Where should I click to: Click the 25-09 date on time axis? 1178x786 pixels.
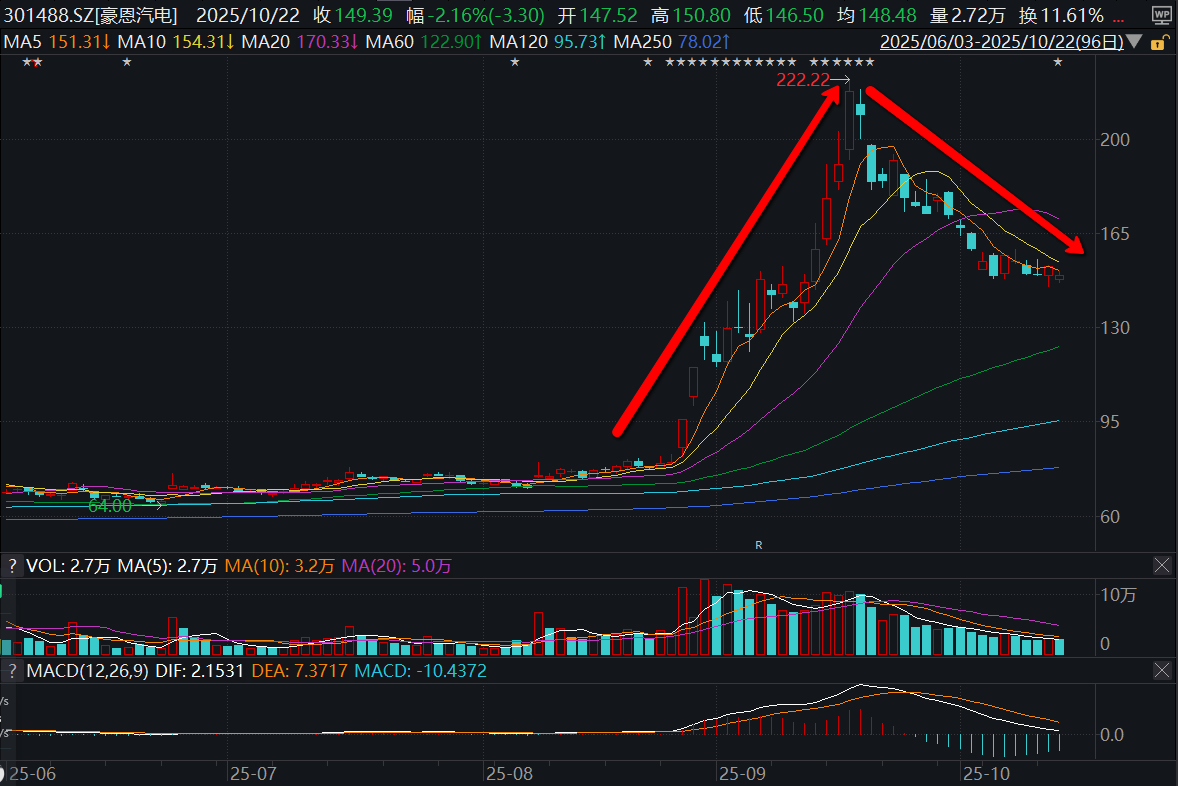pyautogui.click(x=741, y=773)
